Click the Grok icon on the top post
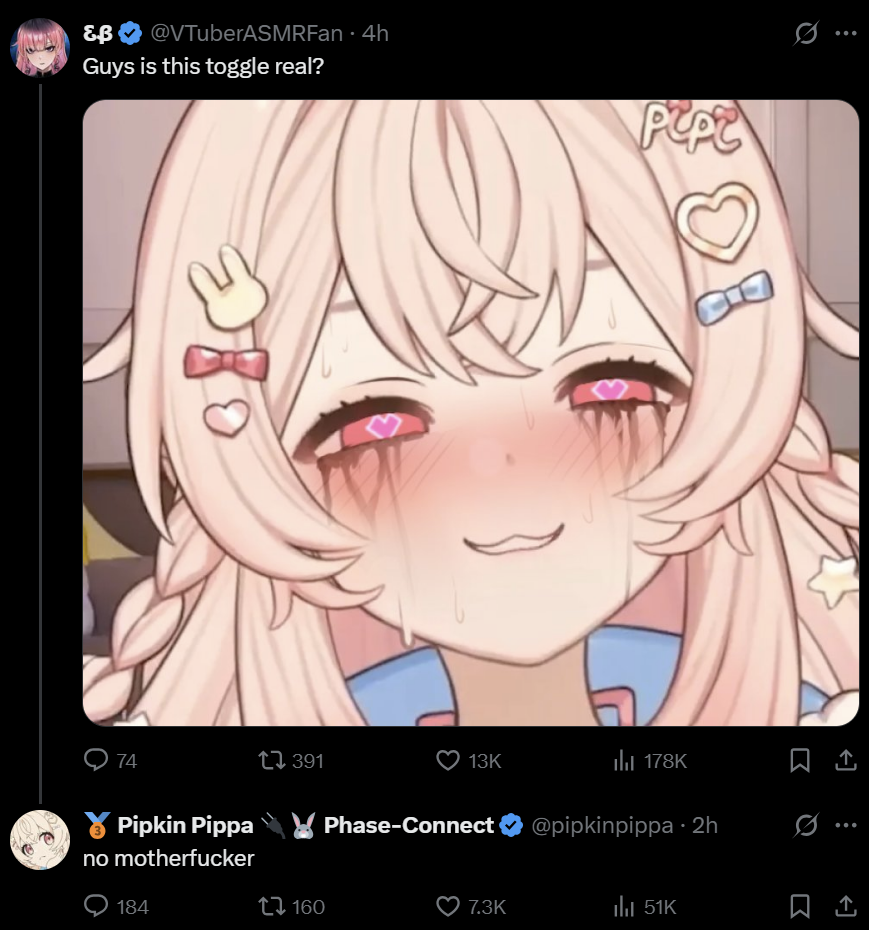The image size is (869, 930). pyautogui.click(x=806, y=33)
